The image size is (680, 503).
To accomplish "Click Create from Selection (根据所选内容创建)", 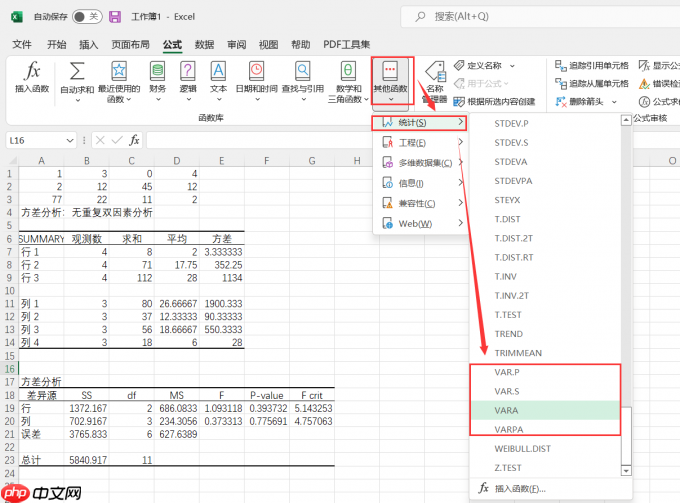I will click(x=494, y=102).
